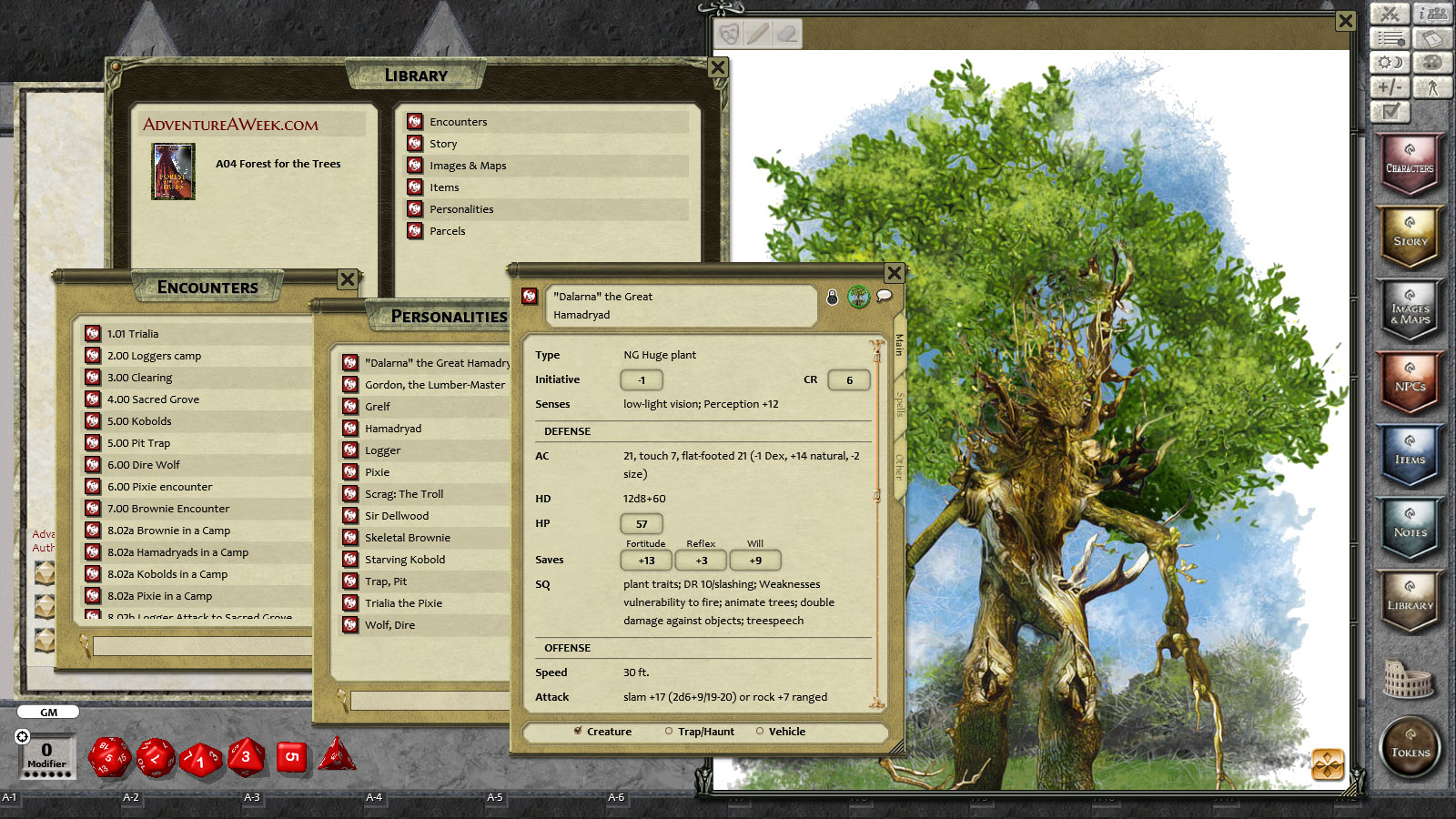1456x819 pixels.
Task: Select the eraser tool on the image window
Action: click(x=785, y=34)
